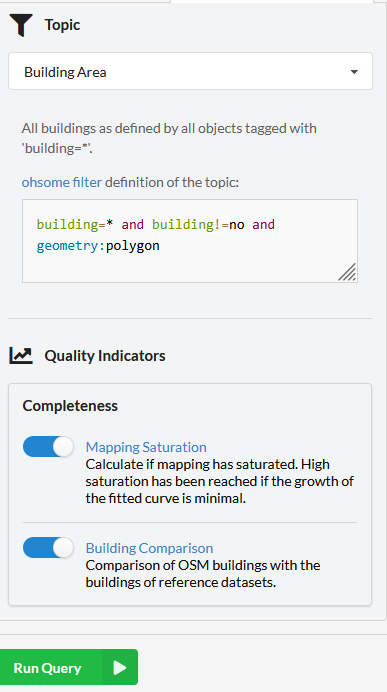Click the 'All buildings as defined' description

[169, 138]
